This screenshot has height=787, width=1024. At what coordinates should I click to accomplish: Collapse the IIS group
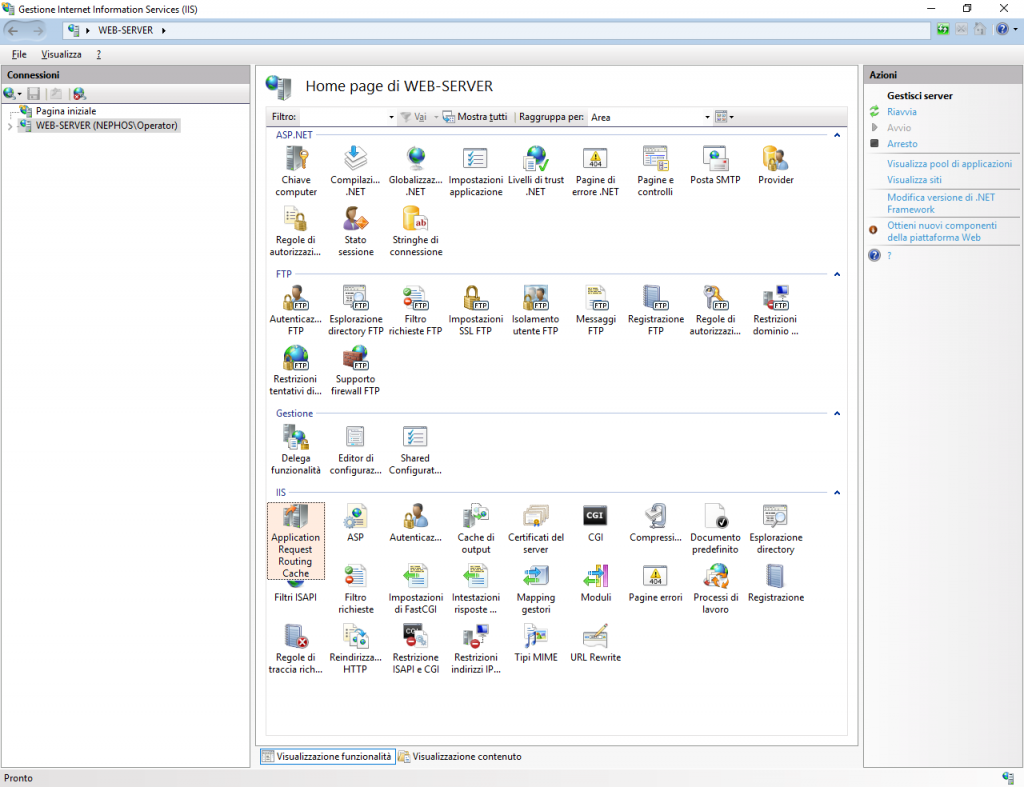click(x=837, y=492)
